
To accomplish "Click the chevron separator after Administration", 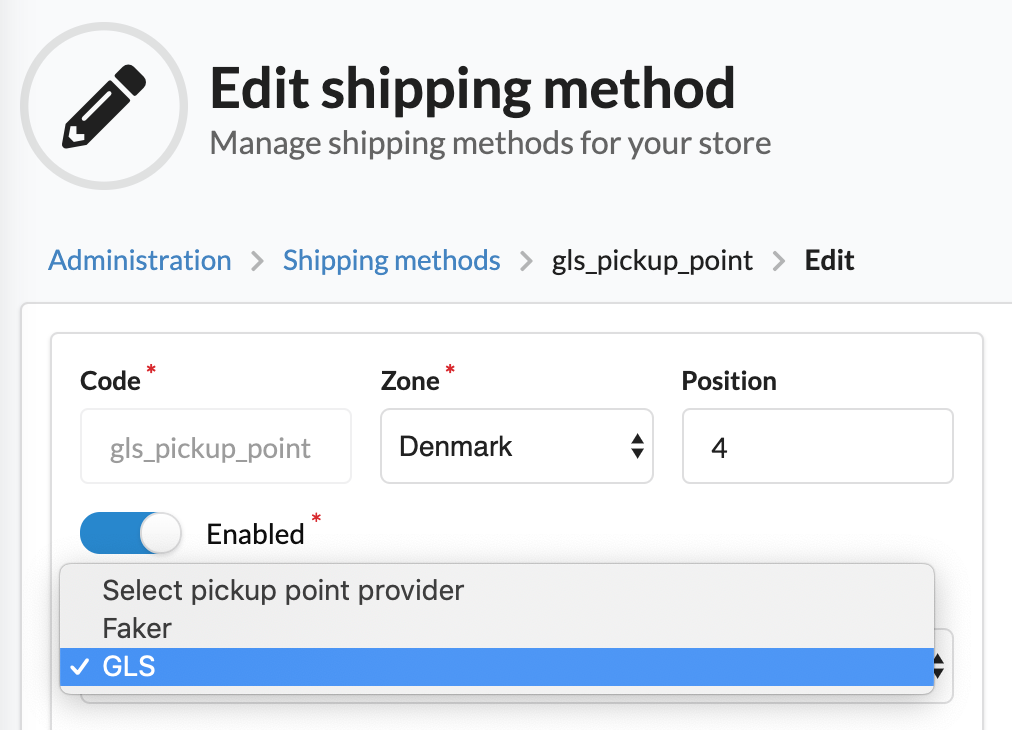I will point(258,262).
